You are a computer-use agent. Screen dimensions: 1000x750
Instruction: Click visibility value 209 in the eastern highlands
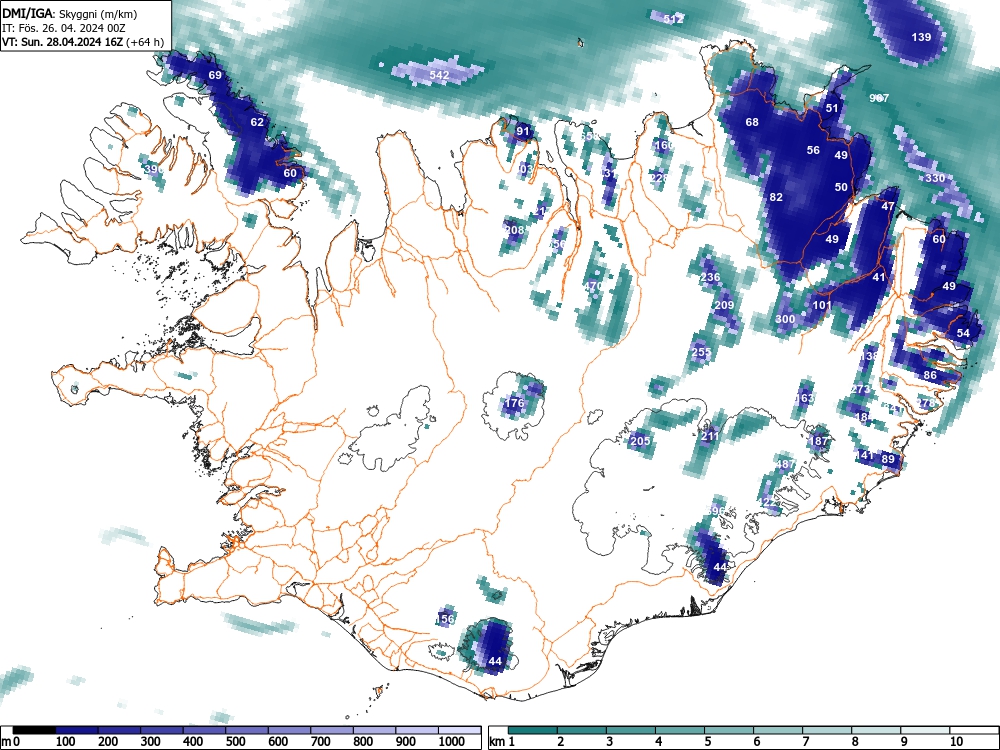[x=724, y=305]
